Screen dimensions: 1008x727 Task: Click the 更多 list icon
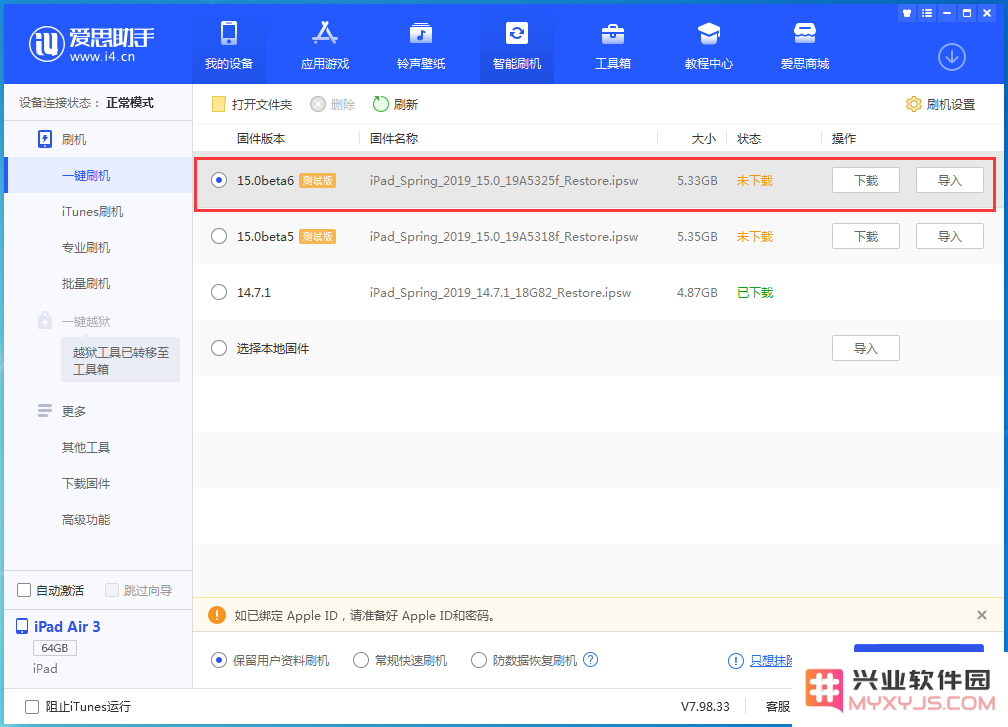tap(44, 411)
